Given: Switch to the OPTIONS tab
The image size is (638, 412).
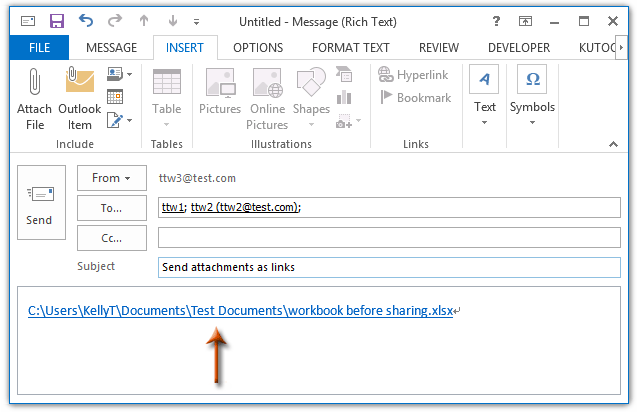Looking at the screenshot, I should tap(258, 48).
